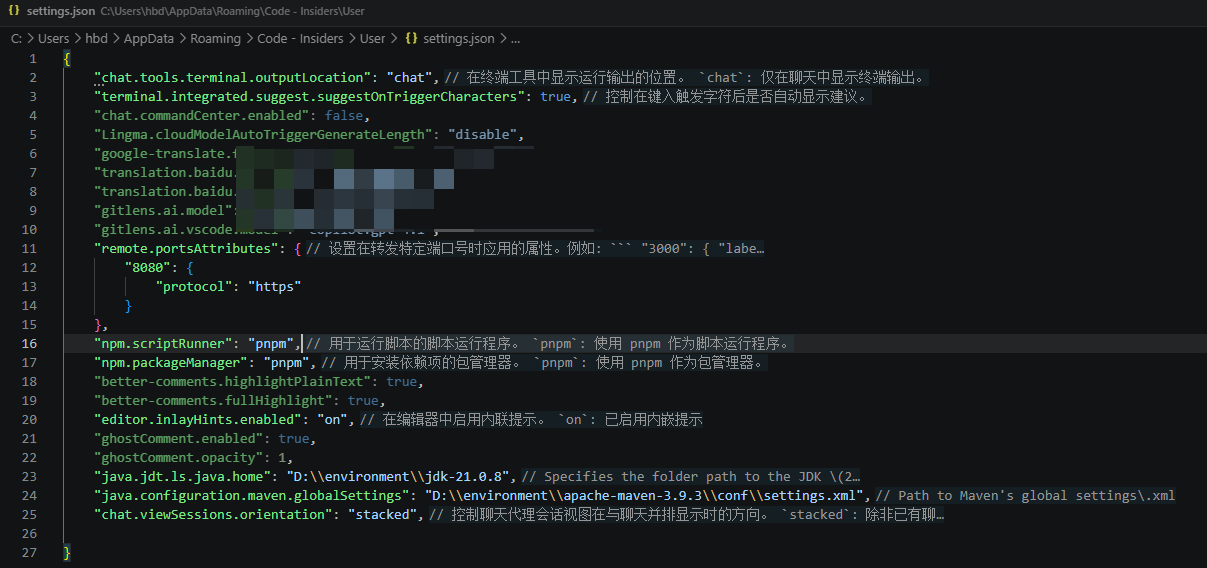Click the line number 11 in the gutter
The width and height of the screenshot is (1207, 568).
(x=30, y=248)
